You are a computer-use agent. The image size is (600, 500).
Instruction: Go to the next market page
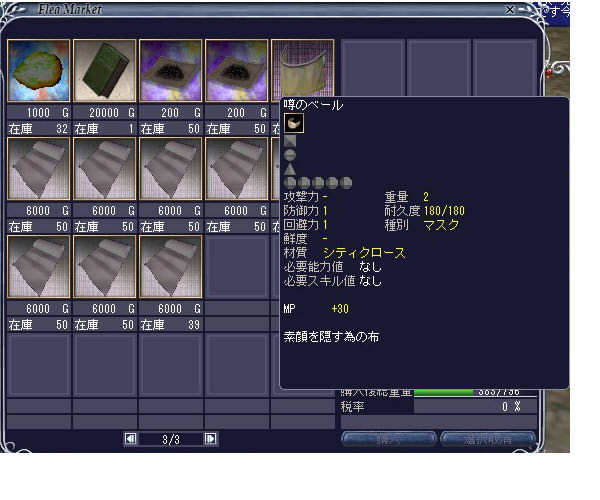click(210, 438)
